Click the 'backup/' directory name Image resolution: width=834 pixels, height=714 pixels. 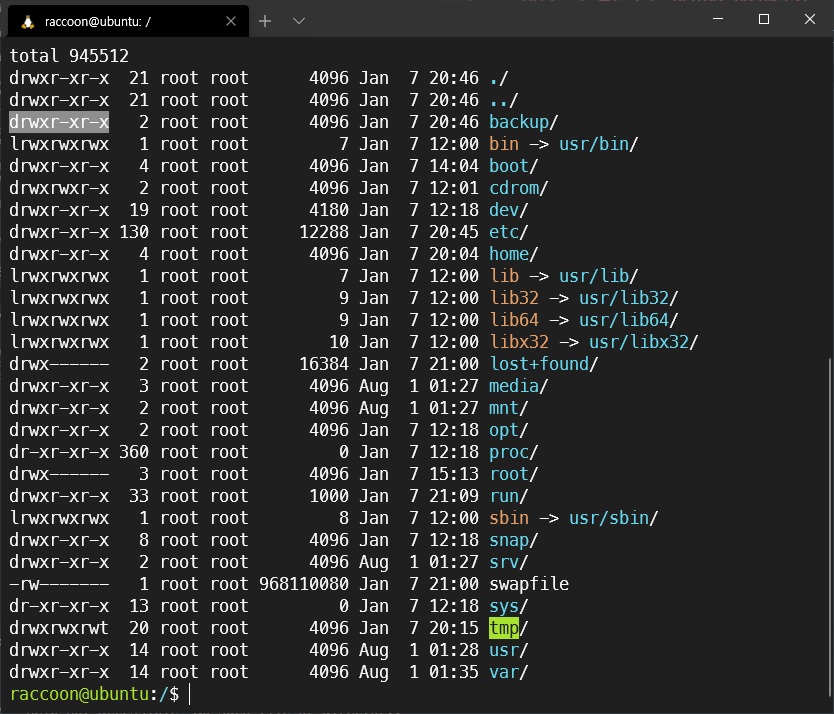tap(523, 122)
